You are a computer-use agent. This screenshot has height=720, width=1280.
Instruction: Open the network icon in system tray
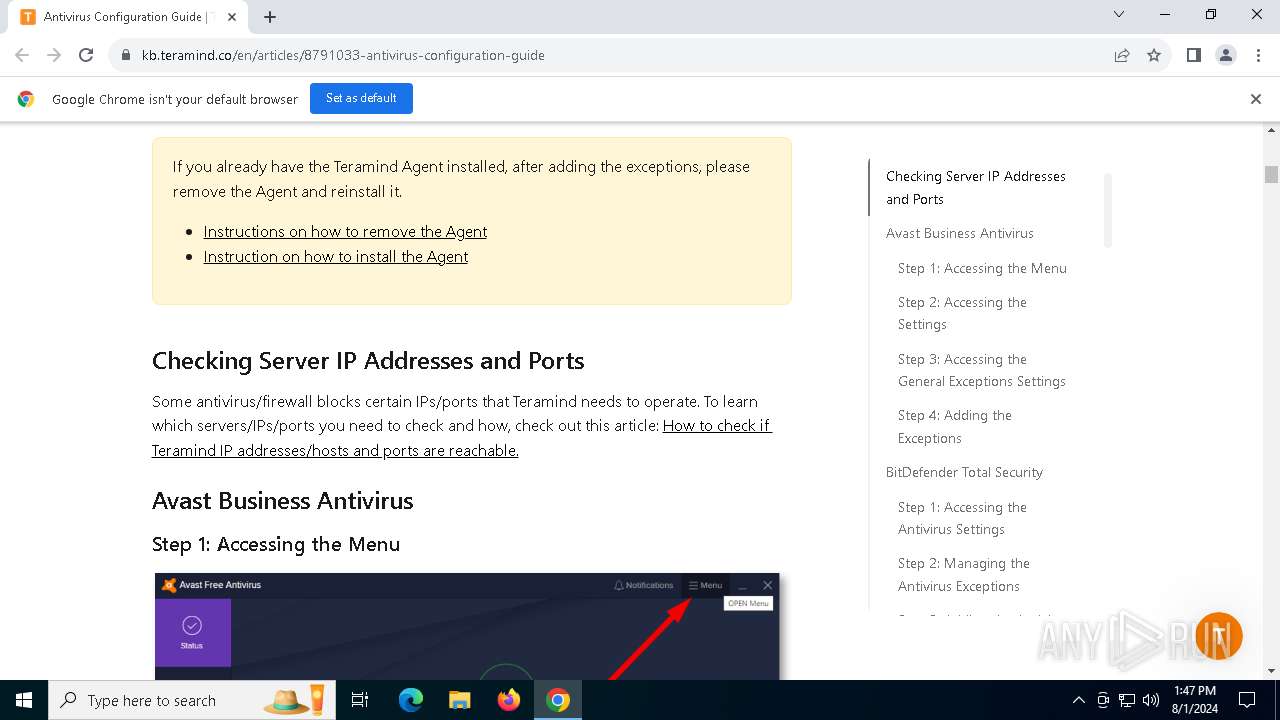click(x=1127, y=700)
